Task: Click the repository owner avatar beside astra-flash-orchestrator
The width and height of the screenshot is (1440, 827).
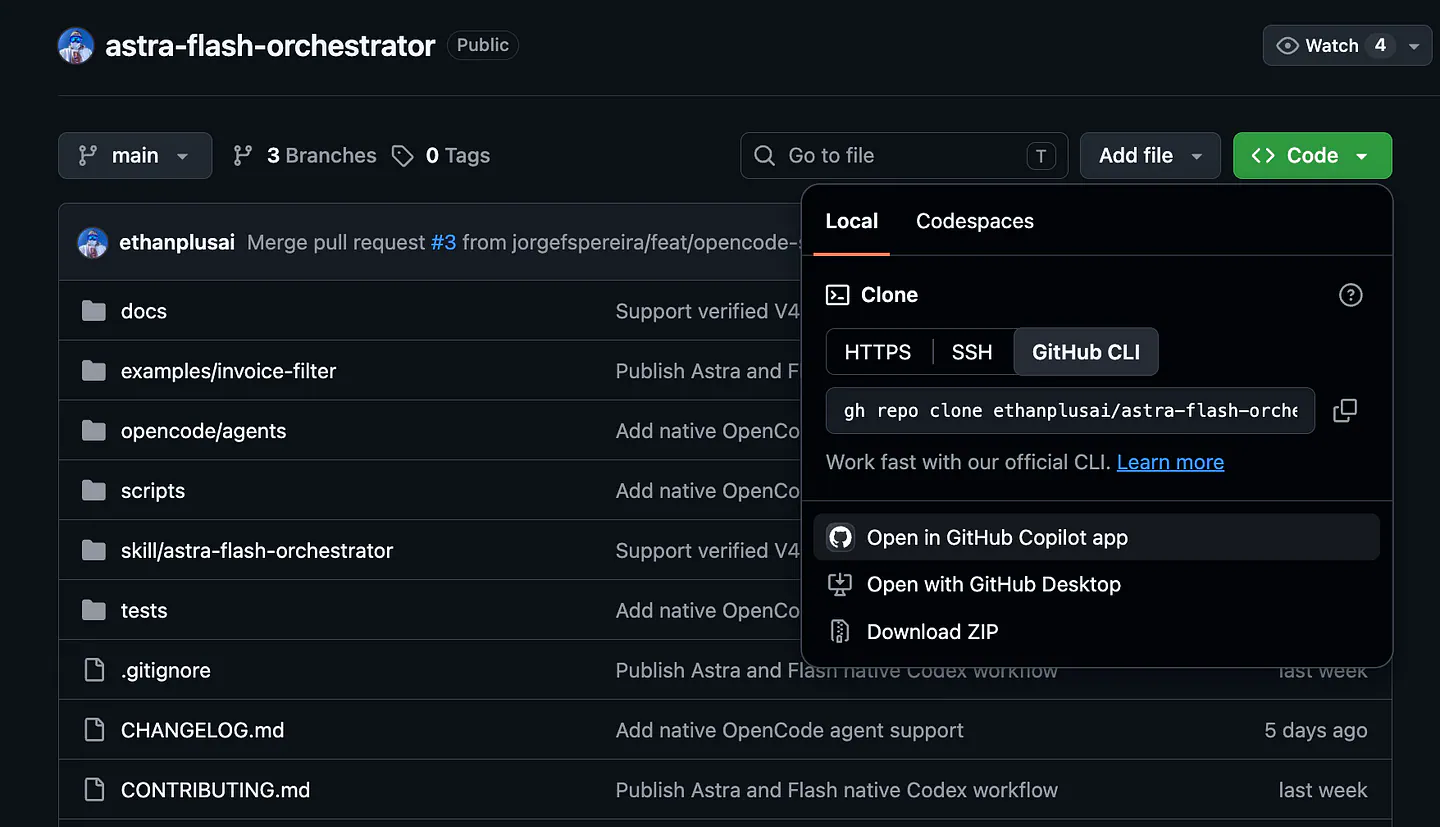Action: 76,46
